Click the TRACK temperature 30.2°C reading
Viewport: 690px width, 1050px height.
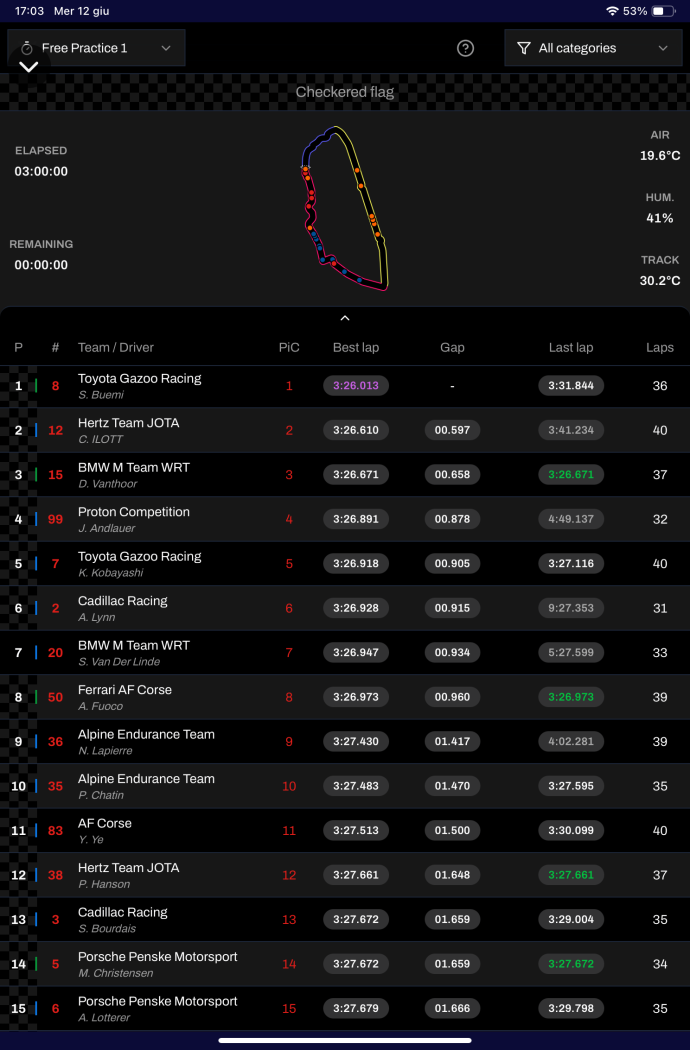click(x=660, y=271)
